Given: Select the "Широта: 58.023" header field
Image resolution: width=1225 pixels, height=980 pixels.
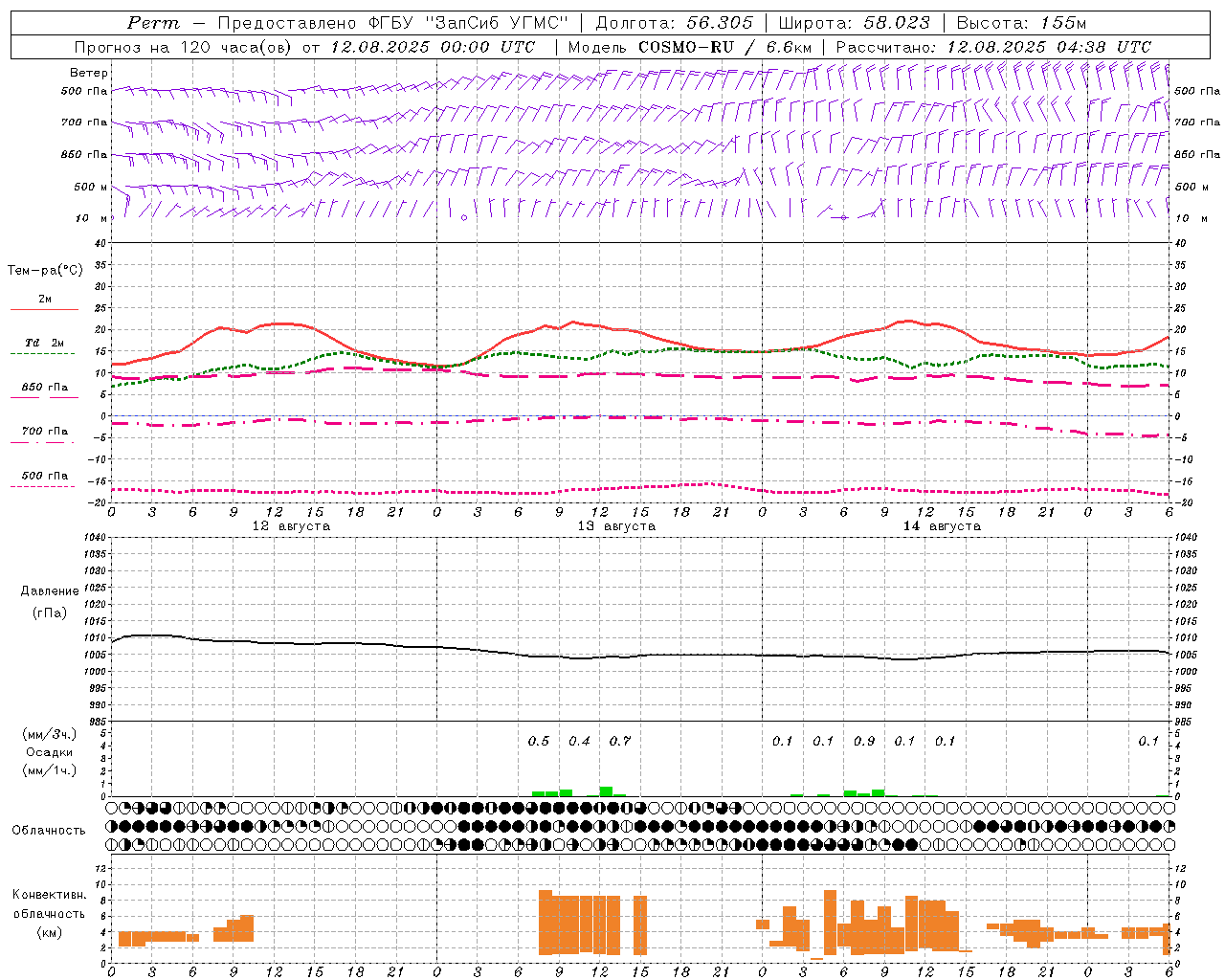Looking at the screenshot, I should [855, 23].
